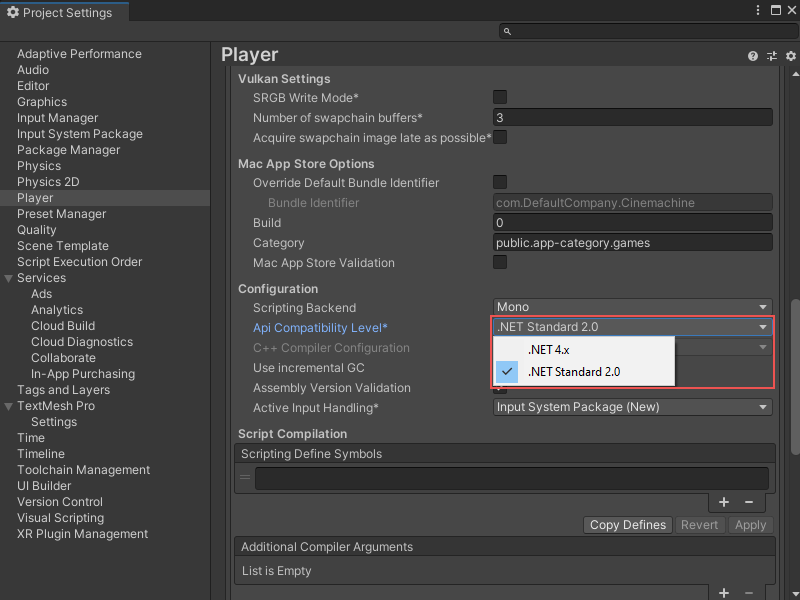Enable Mac App Store Validation checkbox

500,262
